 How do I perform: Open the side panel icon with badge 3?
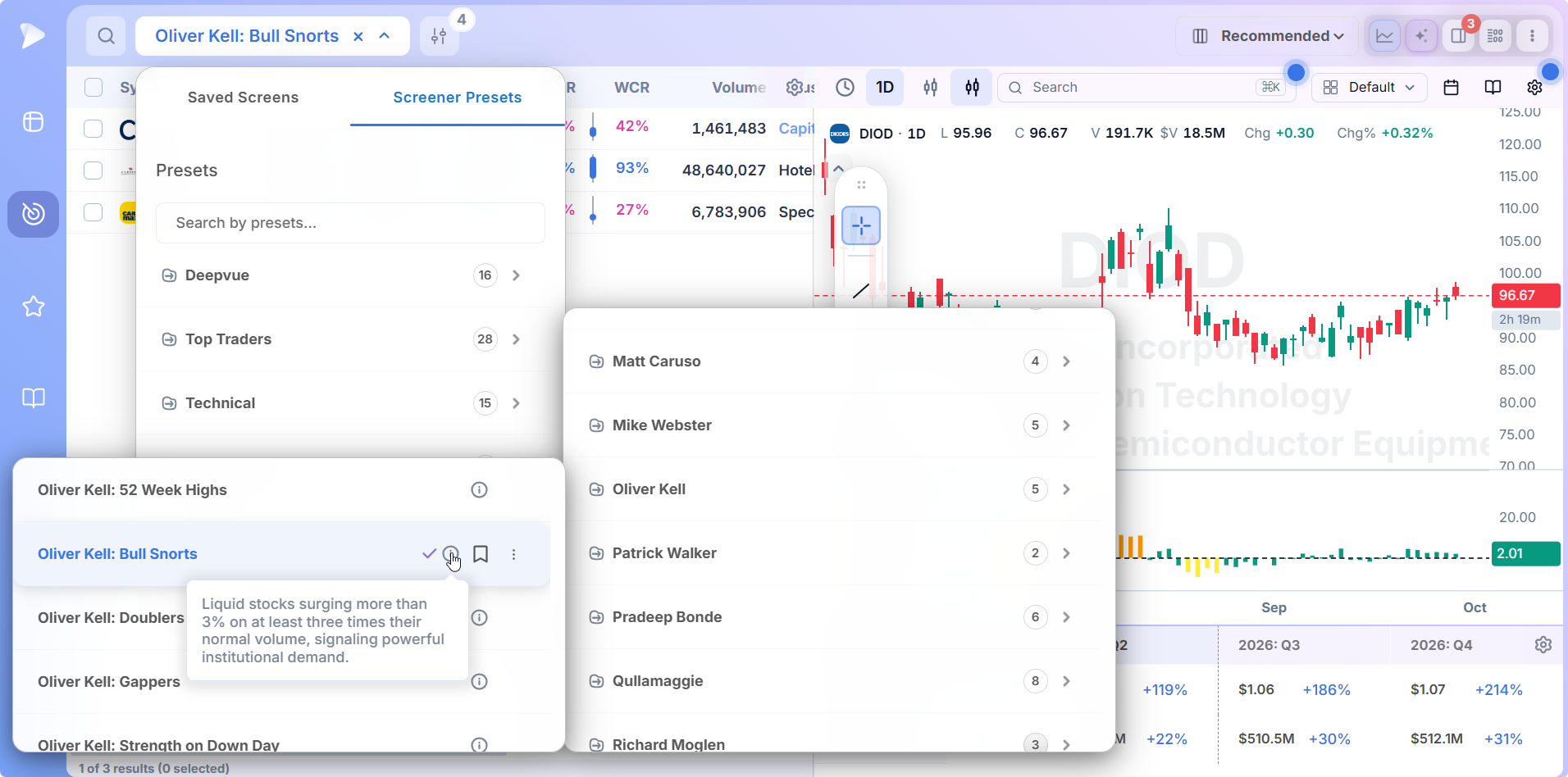[x=1458, y=36]
